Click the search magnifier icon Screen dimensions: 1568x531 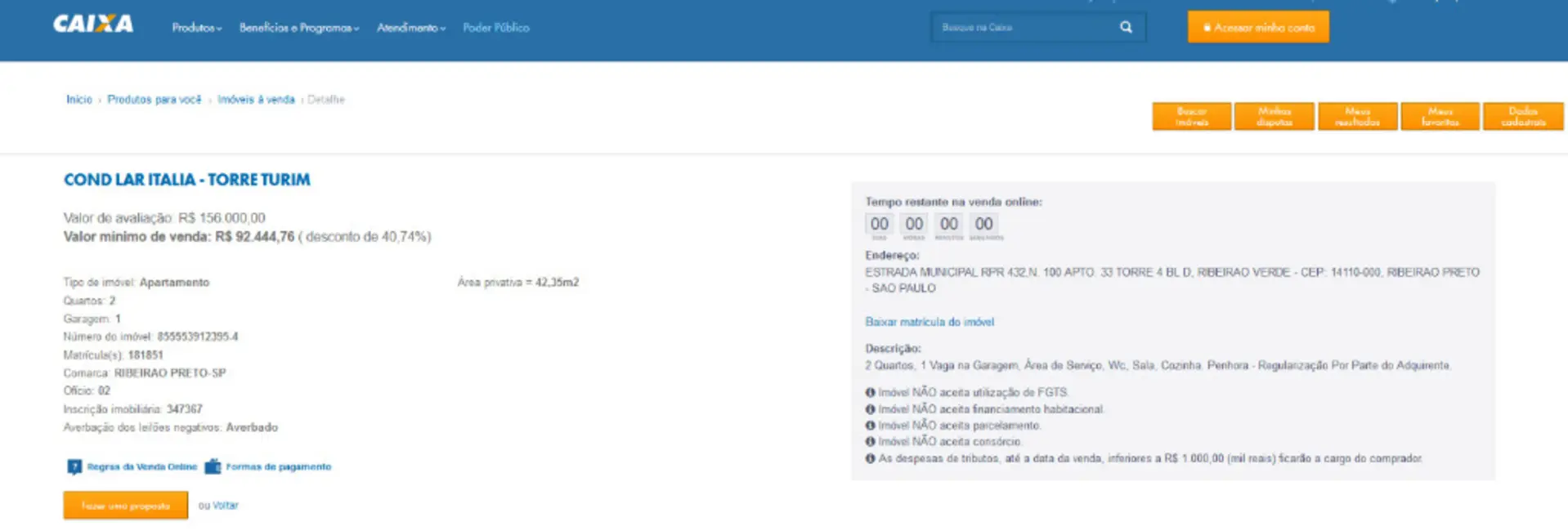pyautogui.click(x=1126, y=27)
